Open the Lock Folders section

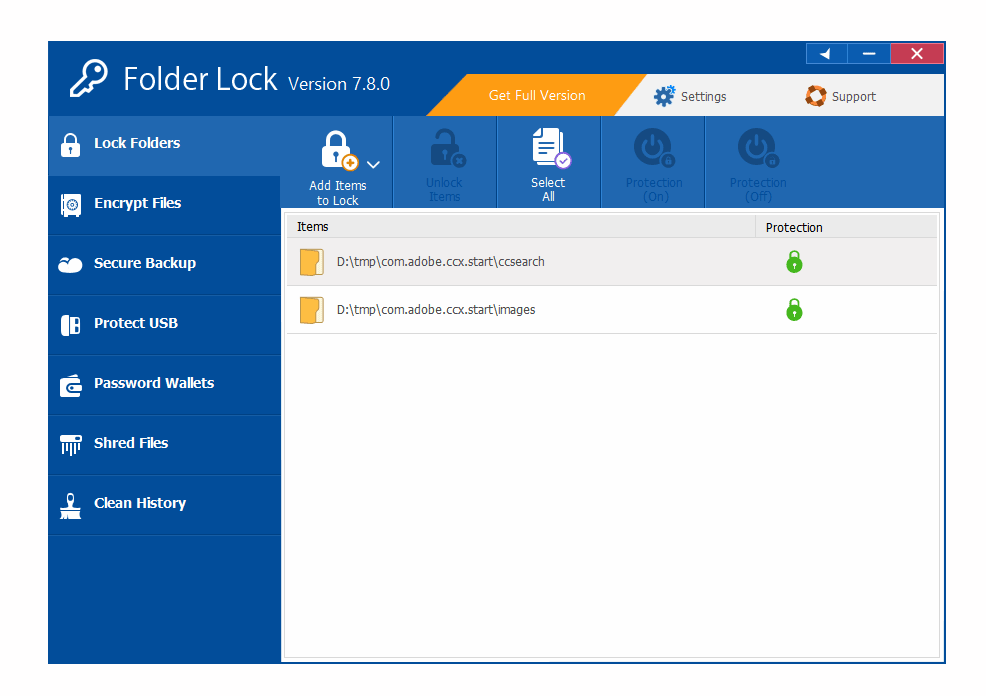pos(164,145)
